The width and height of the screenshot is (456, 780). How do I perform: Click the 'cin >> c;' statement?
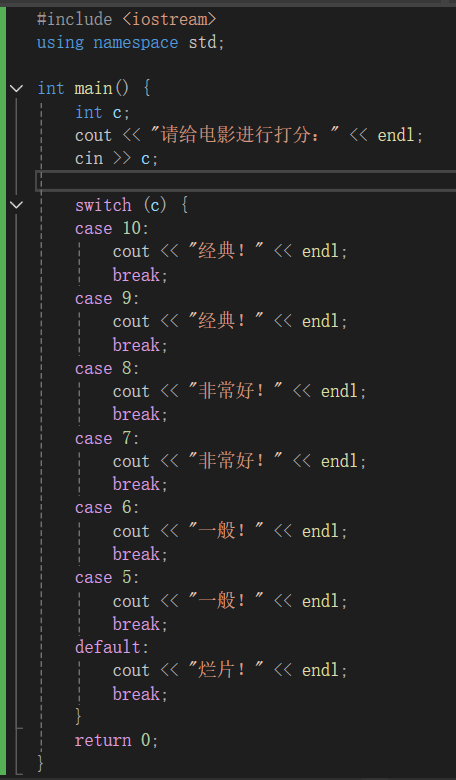116,158
